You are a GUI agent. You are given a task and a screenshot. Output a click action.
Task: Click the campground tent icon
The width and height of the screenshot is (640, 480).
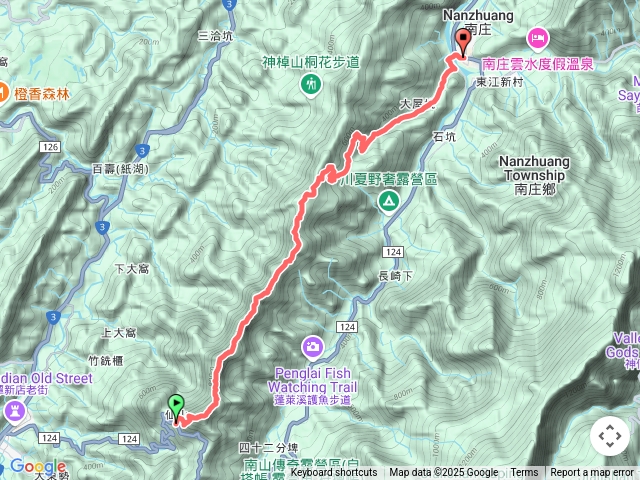point(389,203)
